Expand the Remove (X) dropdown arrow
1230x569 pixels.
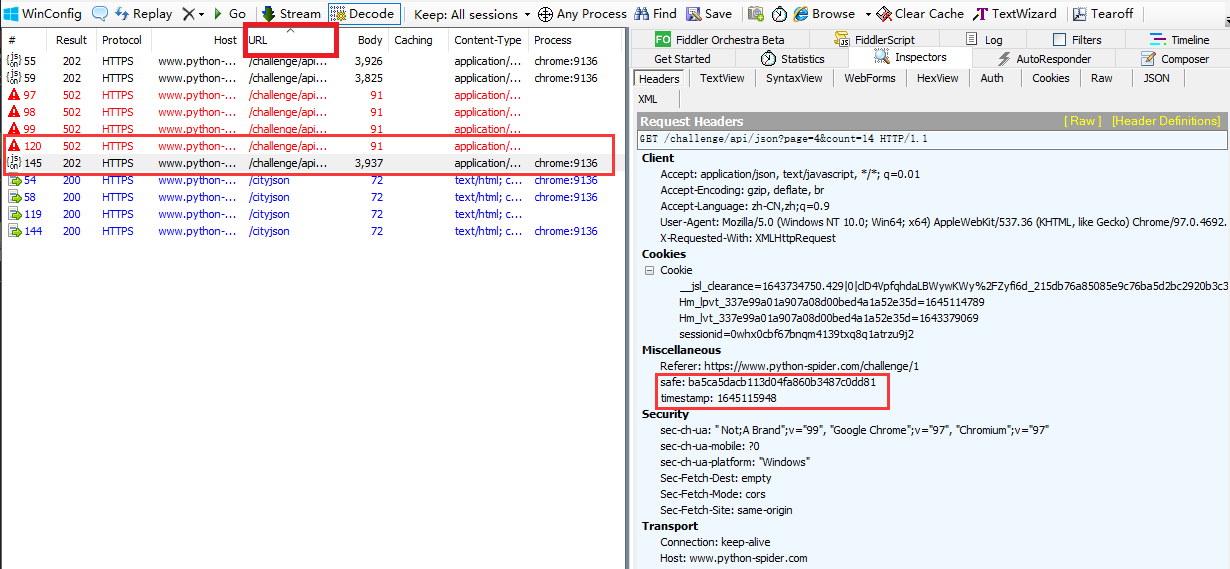[x=201, y=14]
